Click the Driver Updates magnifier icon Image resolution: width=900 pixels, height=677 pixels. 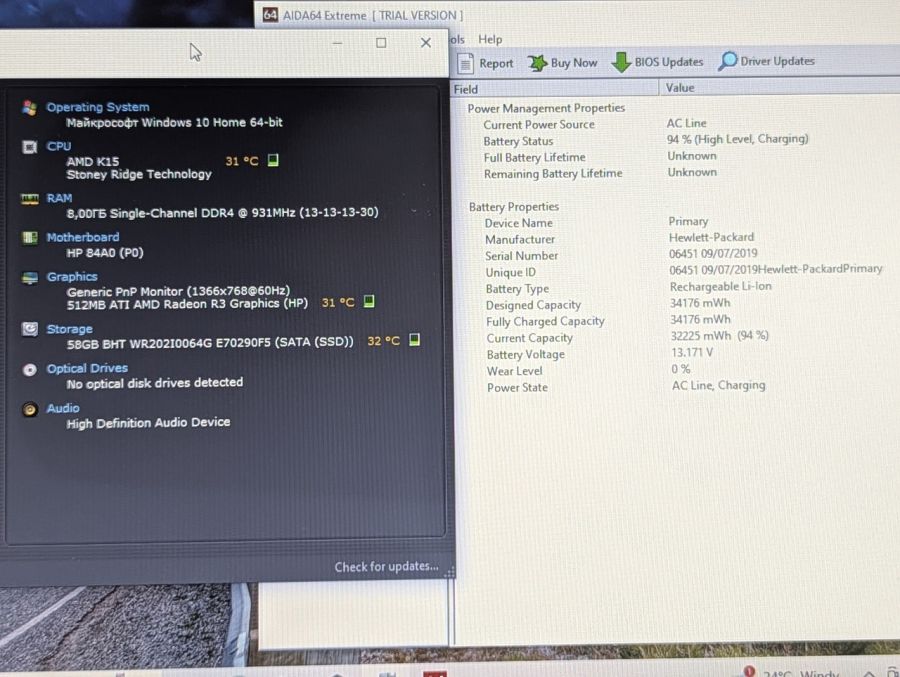tap(727, 61)
